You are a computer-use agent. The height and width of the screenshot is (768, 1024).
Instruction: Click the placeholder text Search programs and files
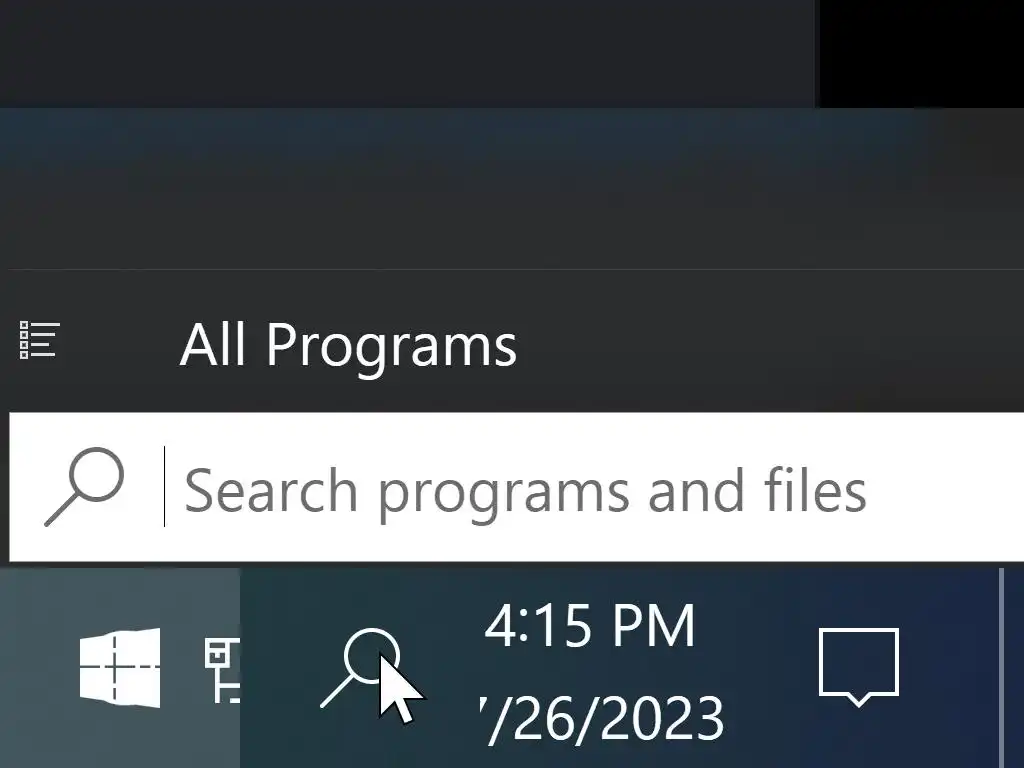525,490
